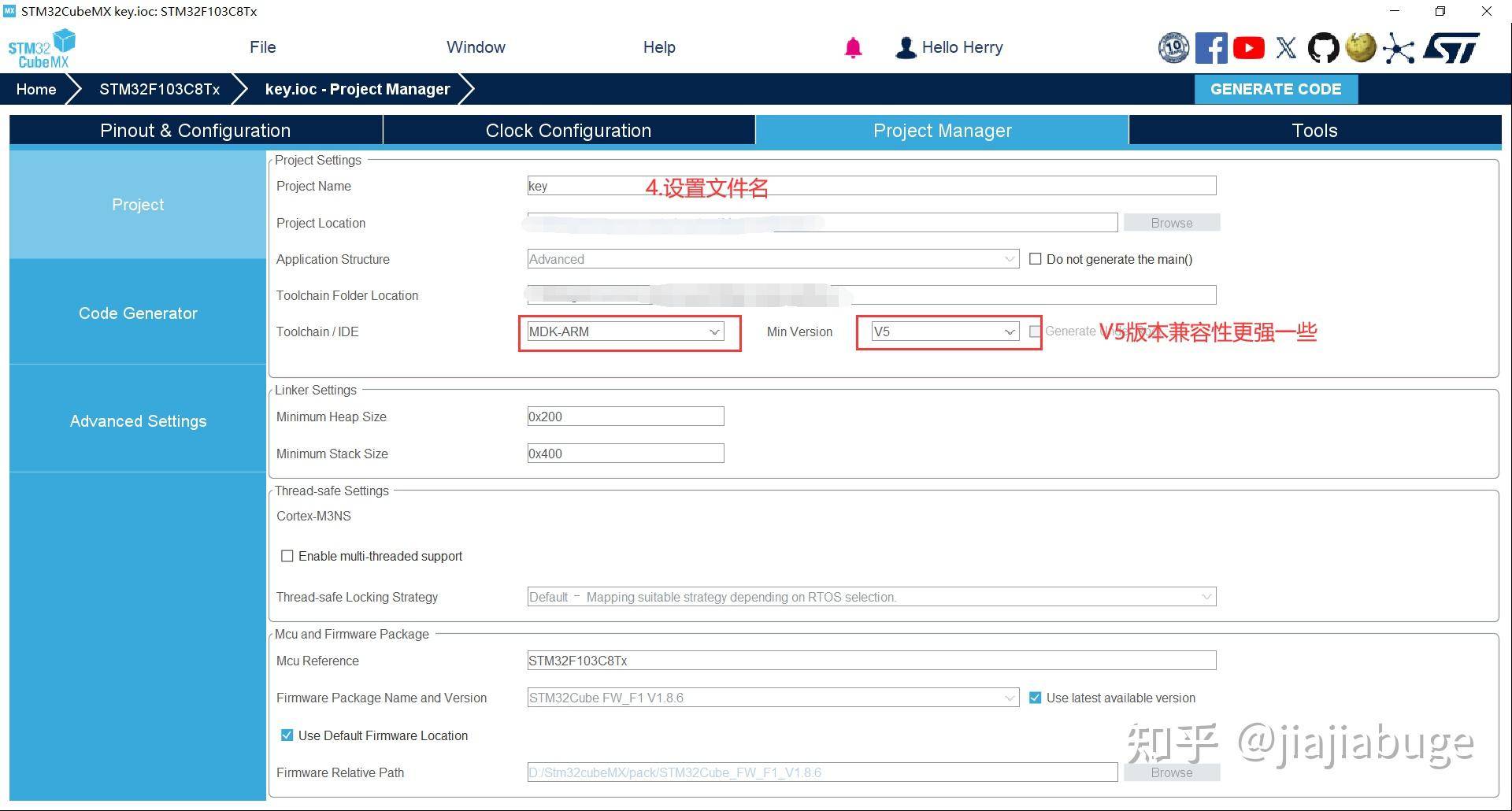Click the Project Location input field

click(822, 223)
